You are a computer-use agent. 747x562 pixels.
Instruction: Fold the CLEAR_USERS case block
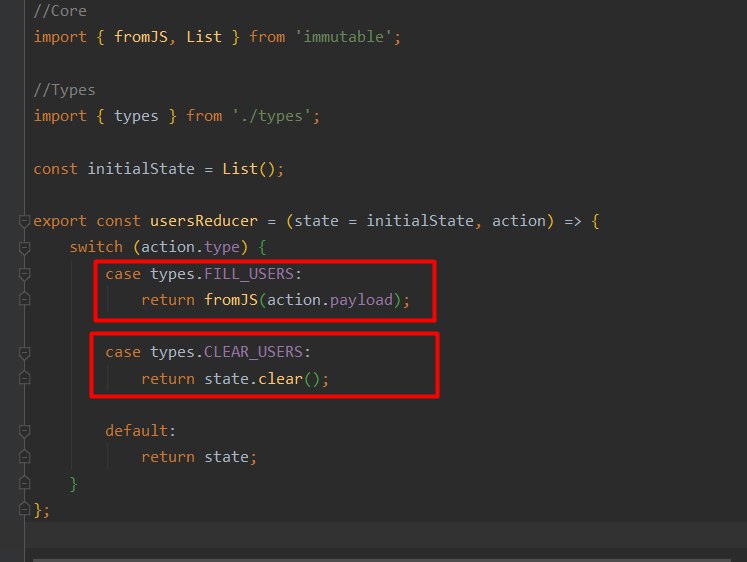pyautogui.click(x=24, y=353)
